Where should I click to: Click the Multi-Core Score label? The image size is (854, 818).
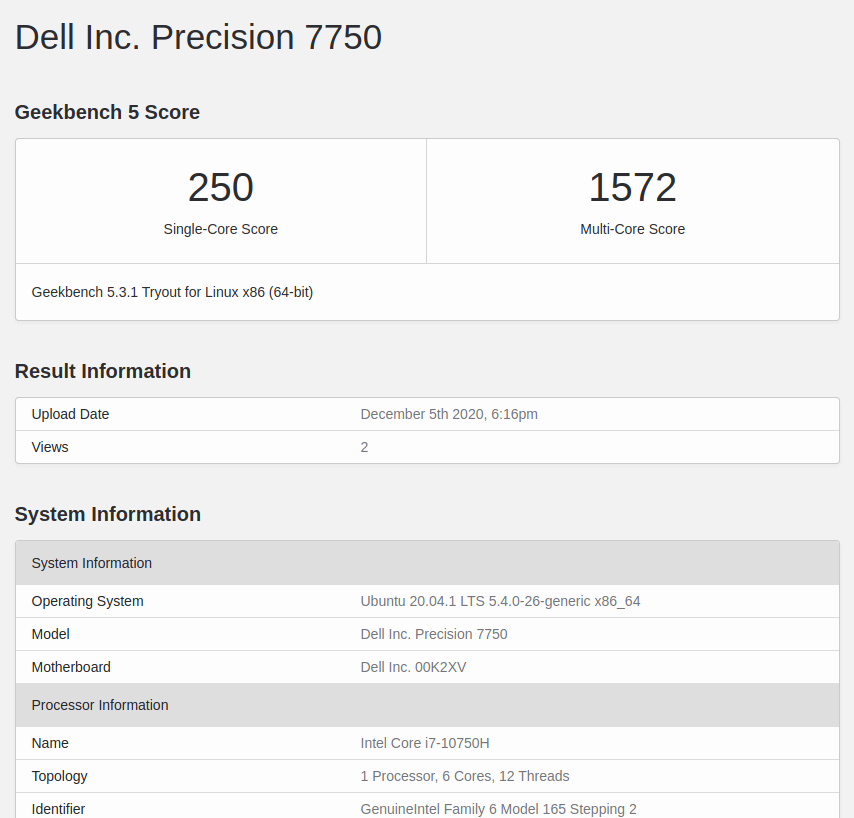(632, 229)
